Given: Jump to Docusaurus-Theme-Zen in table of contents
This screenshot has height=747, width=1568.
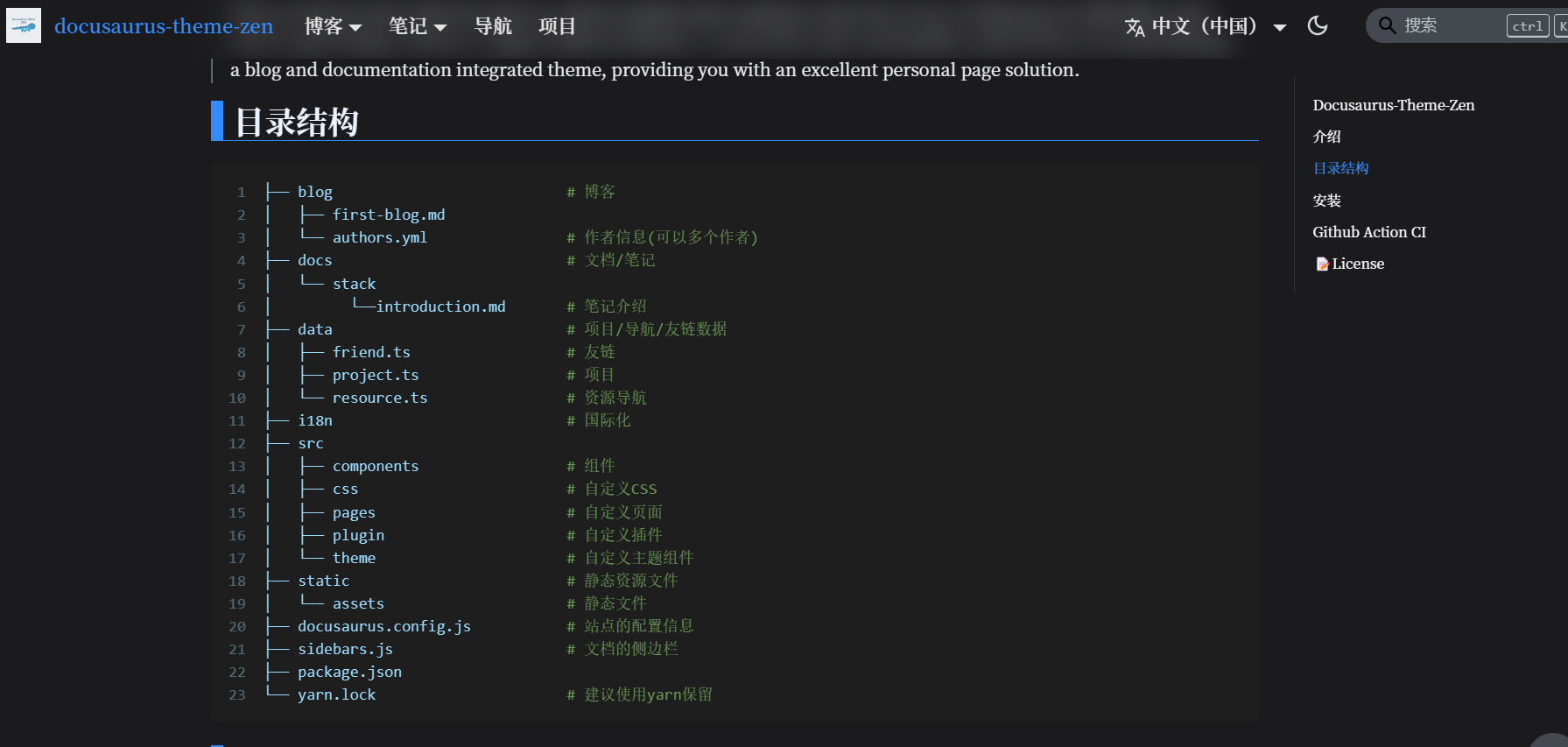Looking at the screenshot, I should tap(1393, 105).
